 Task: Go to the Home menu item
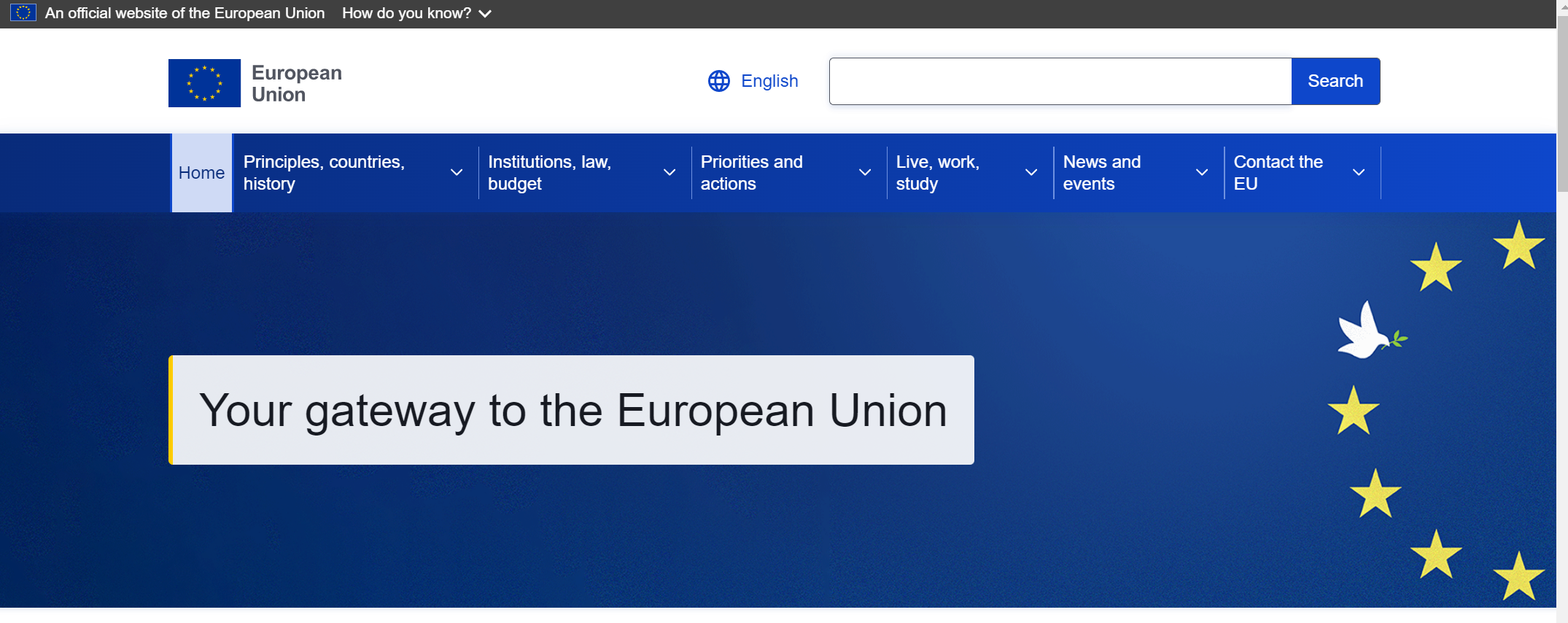[201, 173]
